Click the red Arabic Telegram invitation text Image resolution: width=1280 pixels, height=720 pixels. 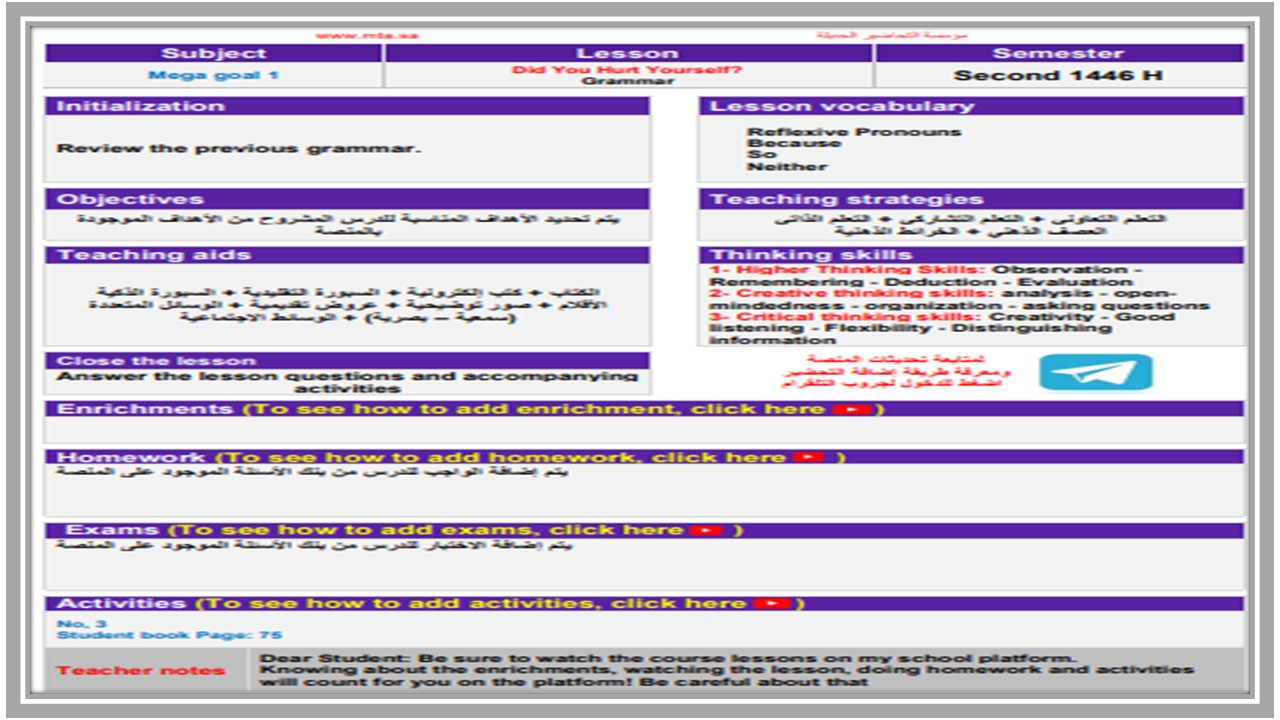(x=896, y=371)
